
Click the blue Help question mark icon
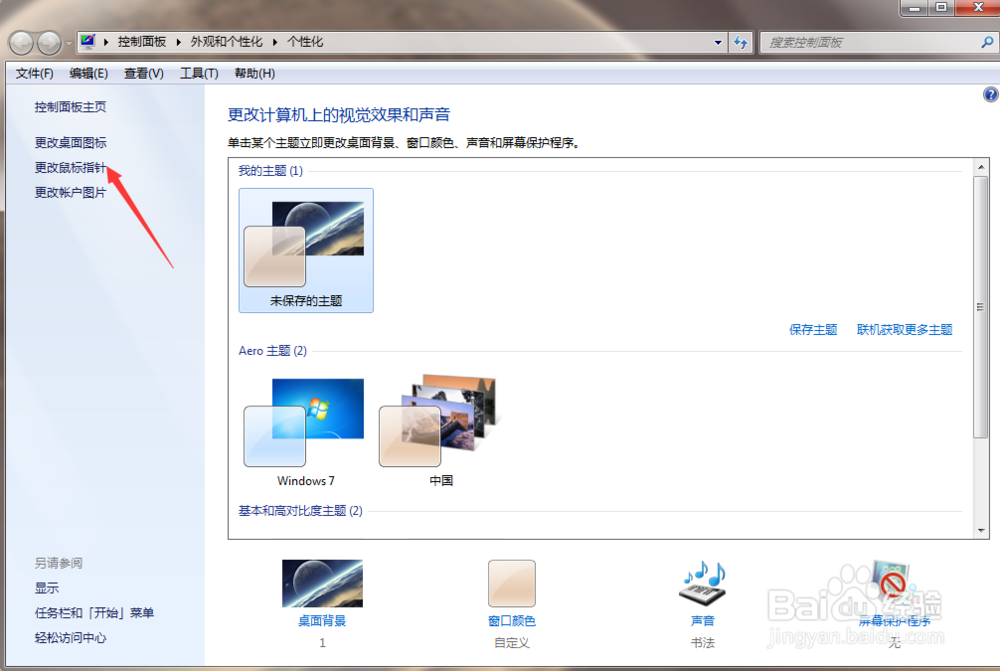point(991,93)
